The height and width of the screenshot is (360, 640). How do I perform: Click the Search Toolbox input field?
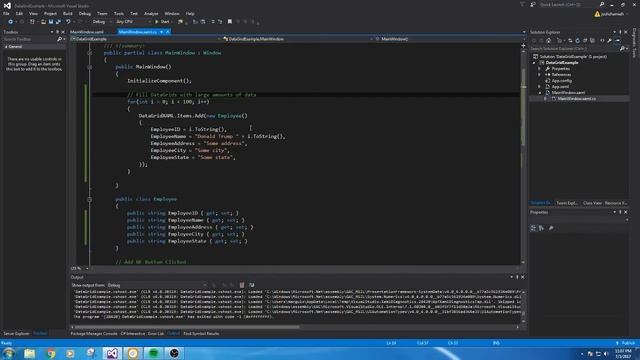point(29,39)
